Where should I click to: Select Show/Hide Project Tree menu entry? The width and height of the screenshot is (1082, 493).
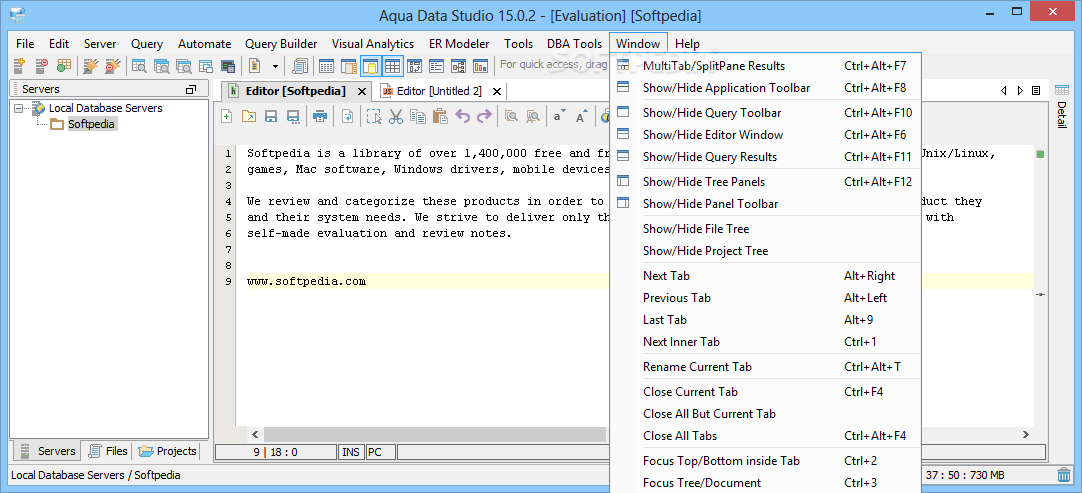tap(765, 251)
